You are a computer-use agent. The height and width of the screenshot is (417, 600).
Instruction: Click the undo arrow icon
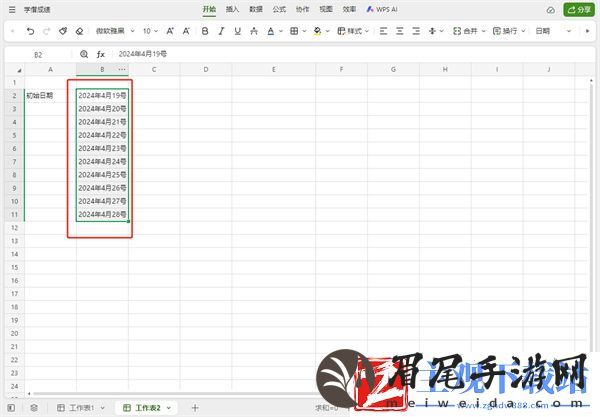point(31,31)
